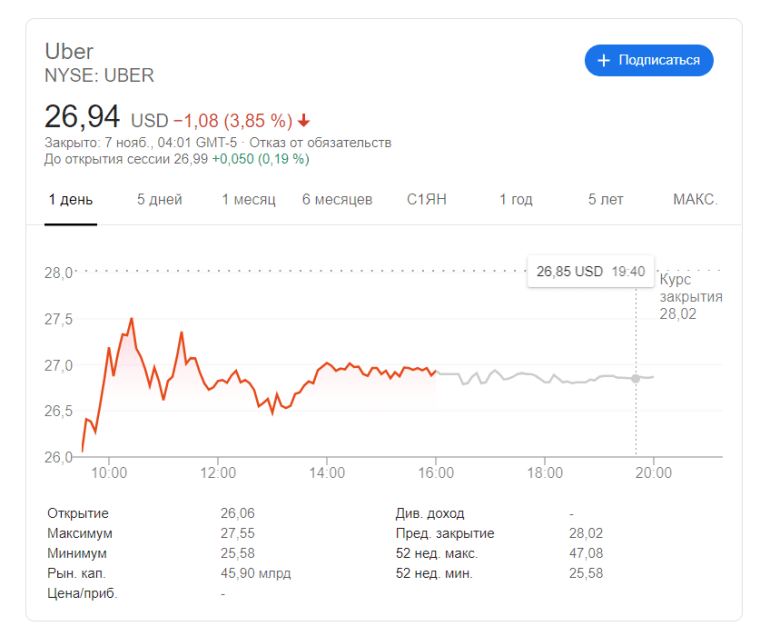This screenshot has height=636, width=770.
Task: Click the 12:00 time axis label
Action: coord(218,473)
